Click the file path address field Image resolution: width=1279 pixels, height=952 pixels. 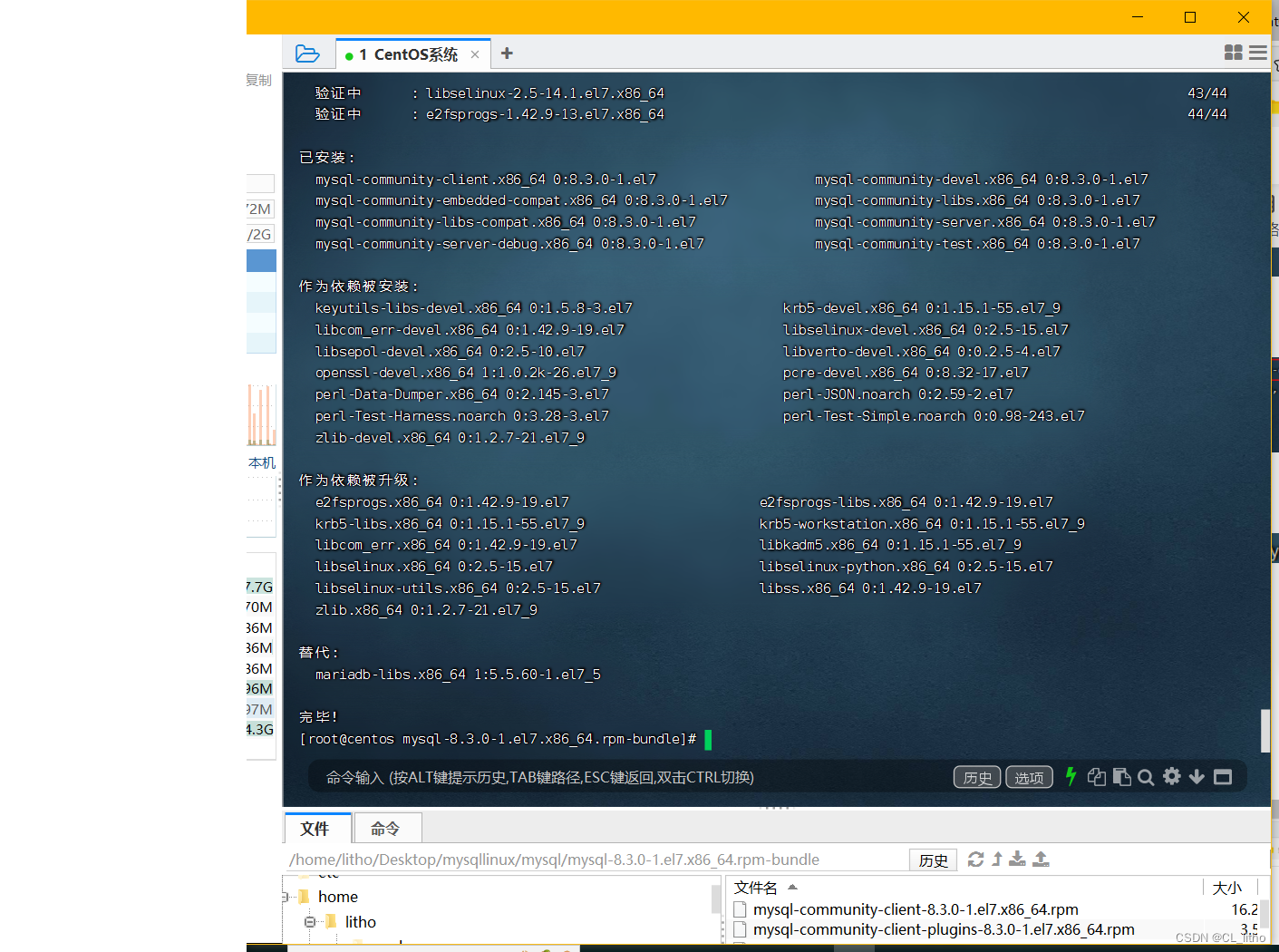point(596,860)
